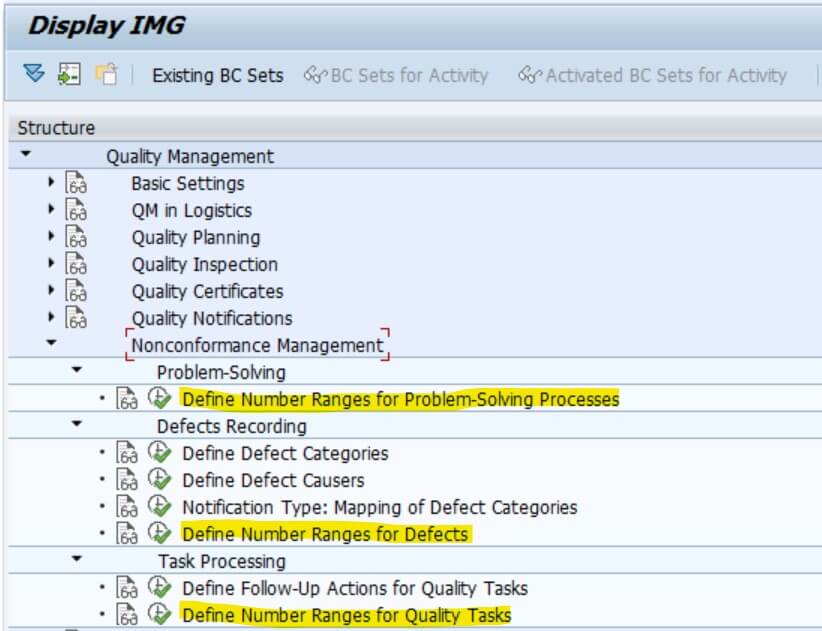The height and width of the screenshot is (631, 822).
Task: Execute Define Follow-Up Actions for Quality Tasks
Action: click(159, 588)
